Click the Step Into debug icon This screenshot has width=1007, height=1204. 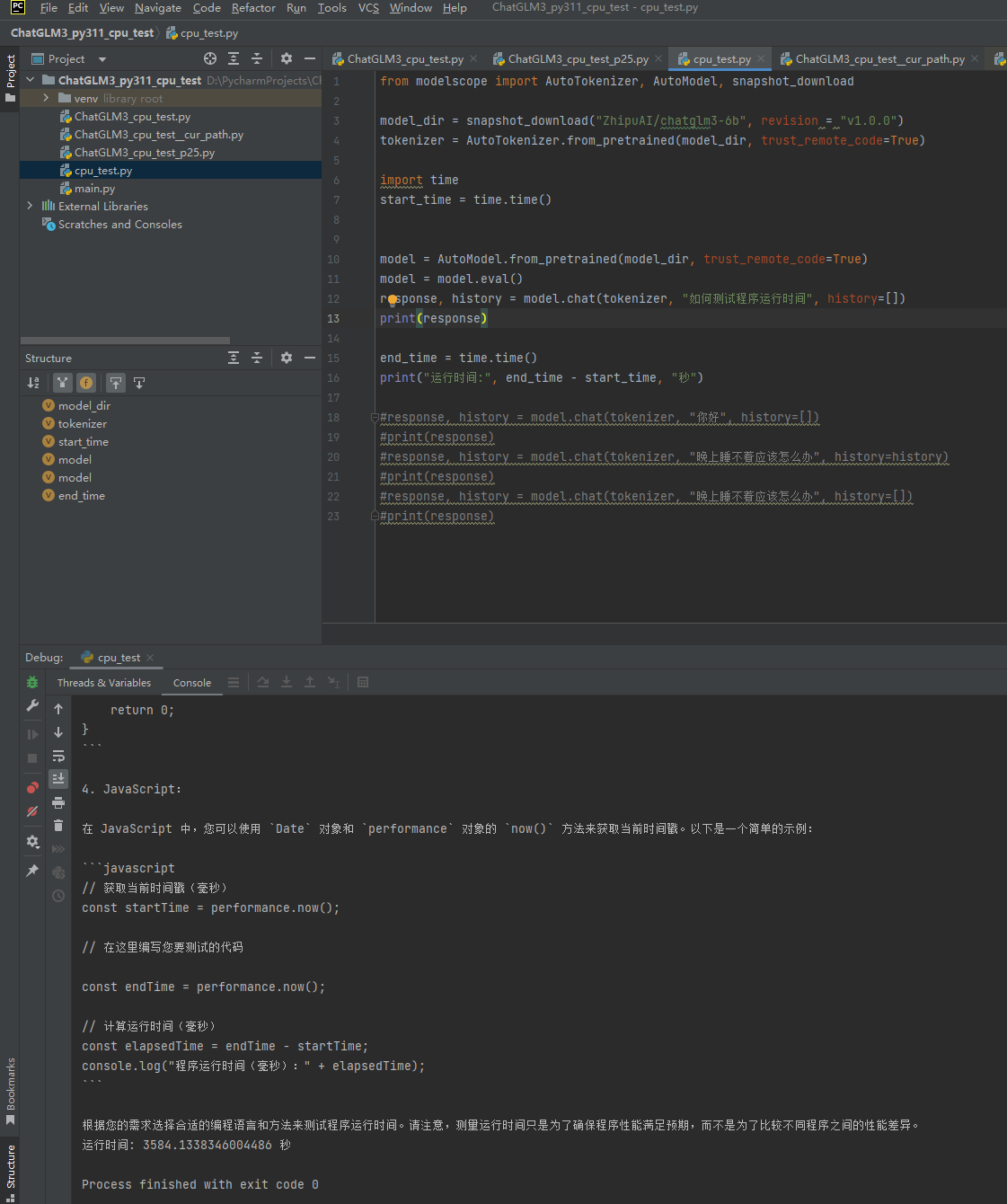287,683
